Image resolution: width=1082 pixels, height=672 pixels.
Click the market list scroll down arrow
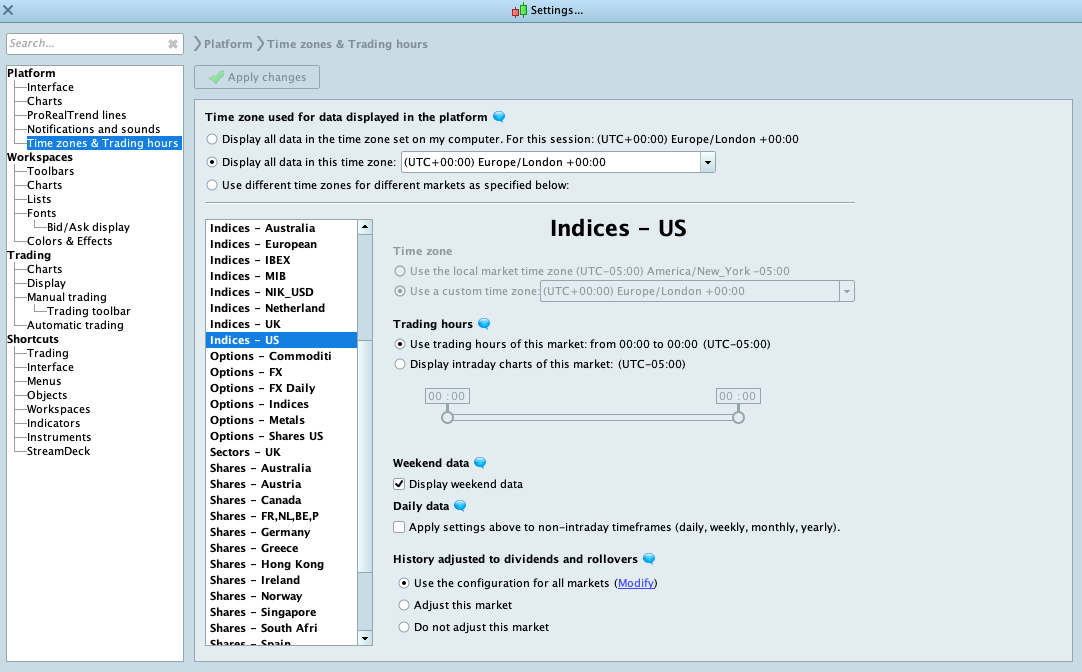coord(365,638)
